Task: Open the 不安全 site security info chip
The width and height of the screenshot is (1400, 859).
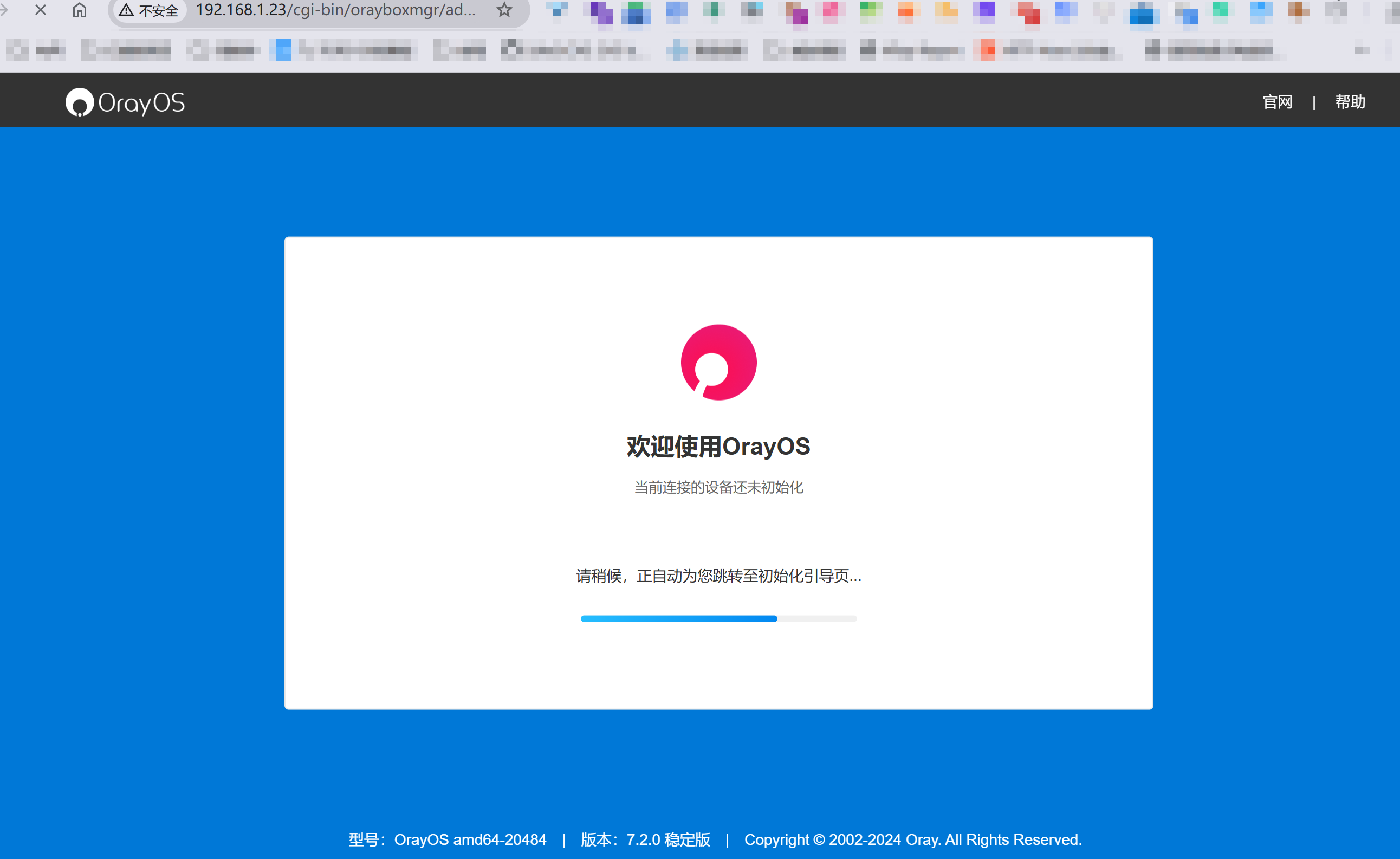Action: point(158,11)
